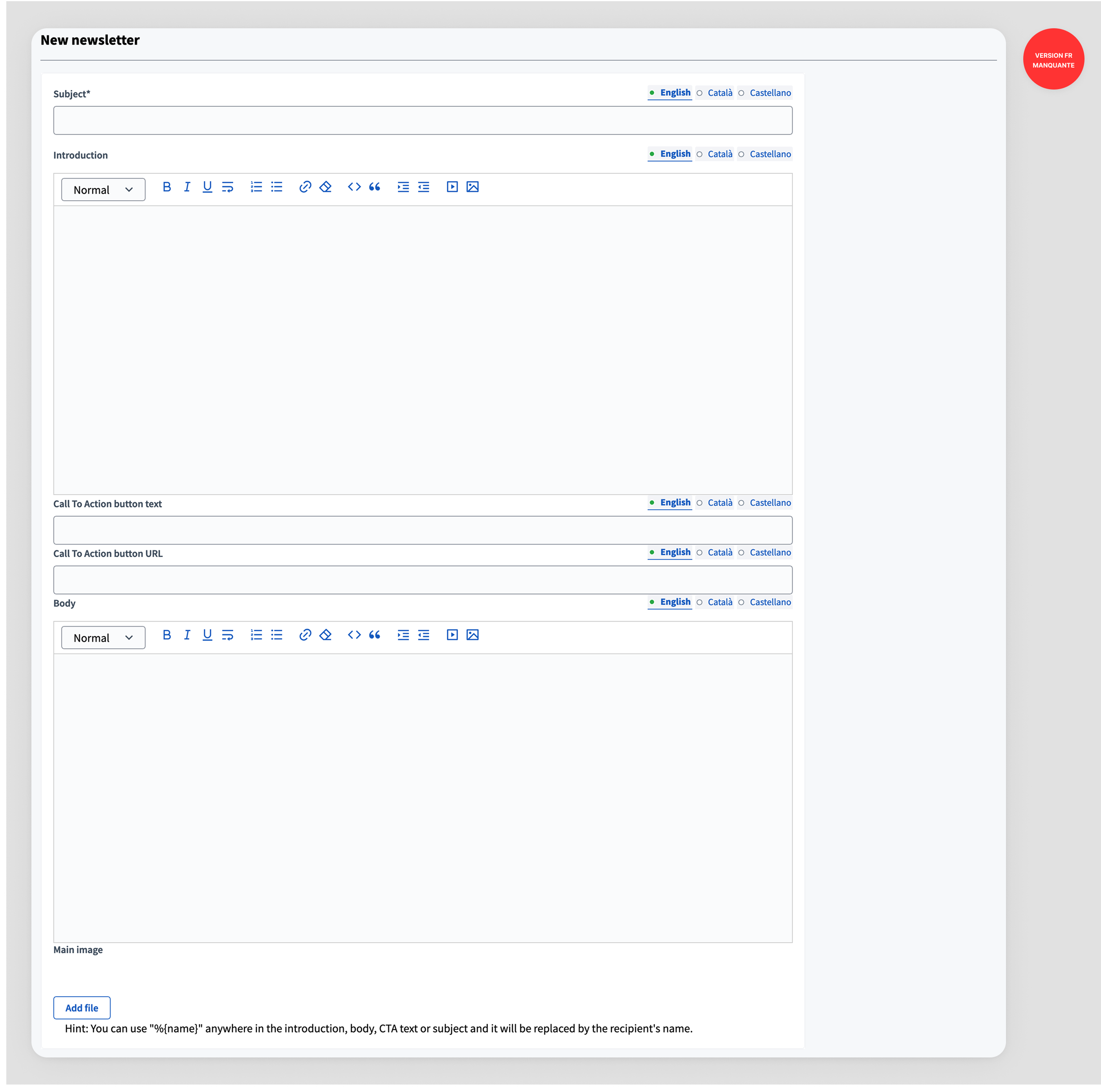Insert ordered list in Body editor
1101x1092 pixels.
point(256,635)
